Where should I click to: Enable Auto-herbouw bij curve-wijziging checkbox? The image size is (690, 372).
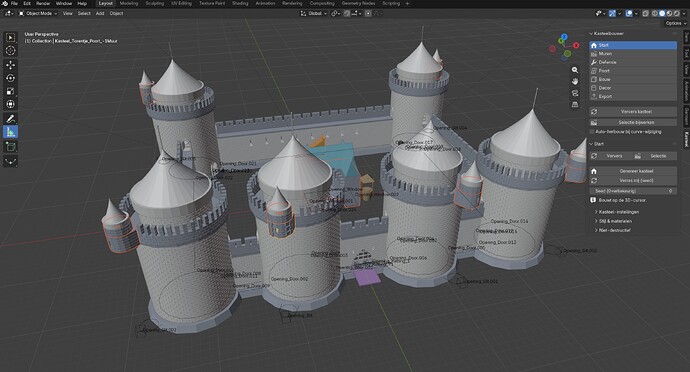click(x=592, y=132)
